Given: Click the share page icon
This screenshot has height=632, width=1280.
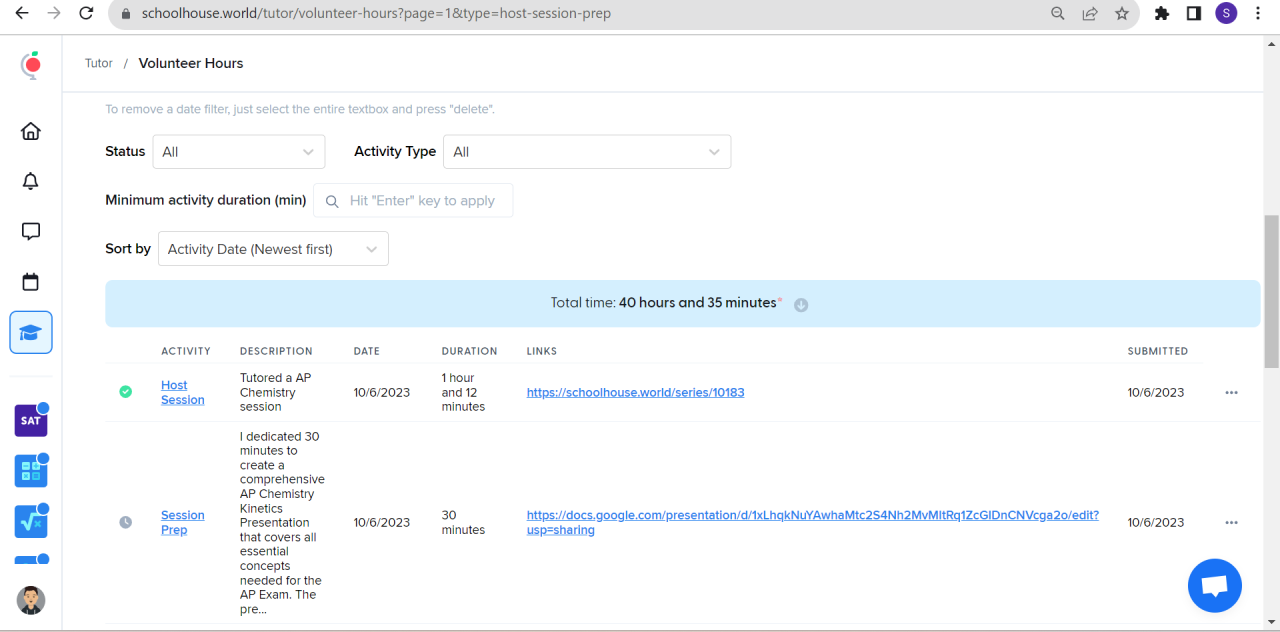Looking at the screenshot, I should [1090, 14].
